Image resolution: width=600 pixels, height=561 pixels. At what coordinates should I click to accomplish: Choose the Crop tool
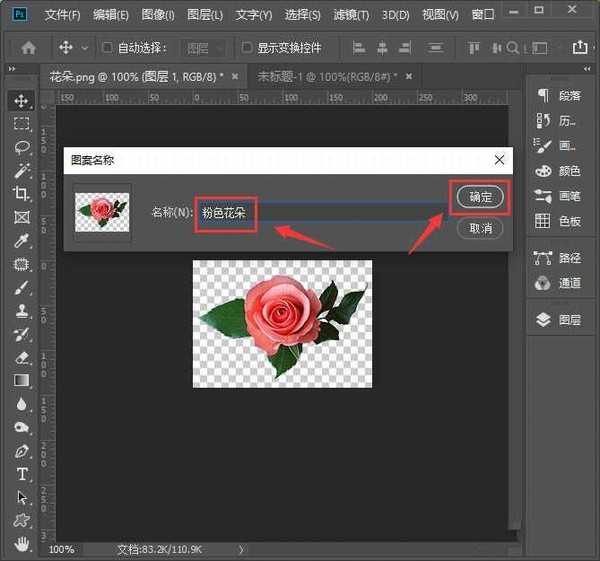click(21, 194)
